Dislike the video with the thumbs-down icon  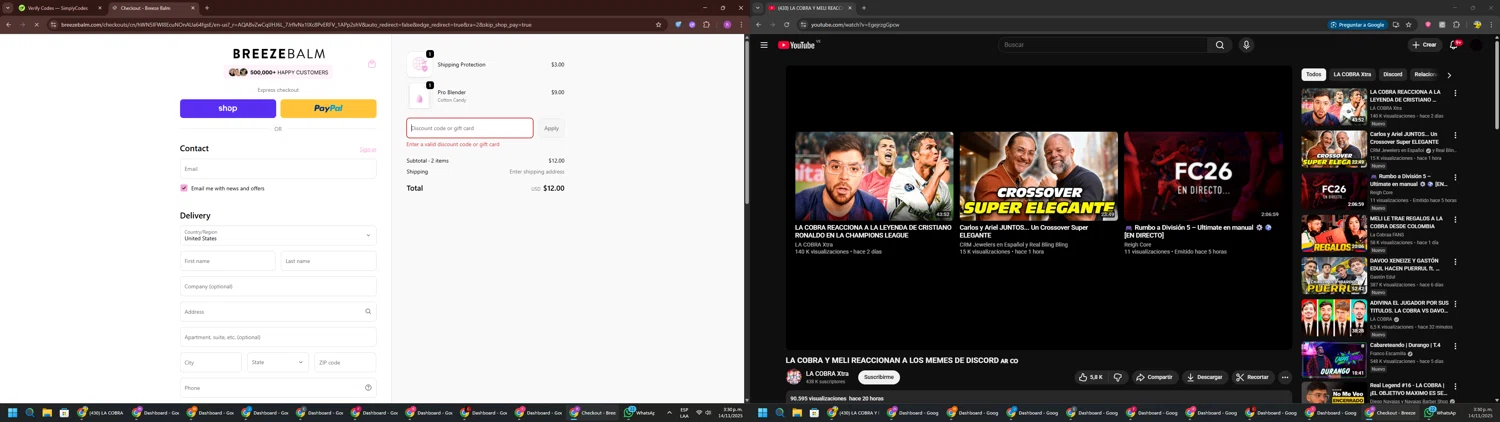(x=1118, y=377)
